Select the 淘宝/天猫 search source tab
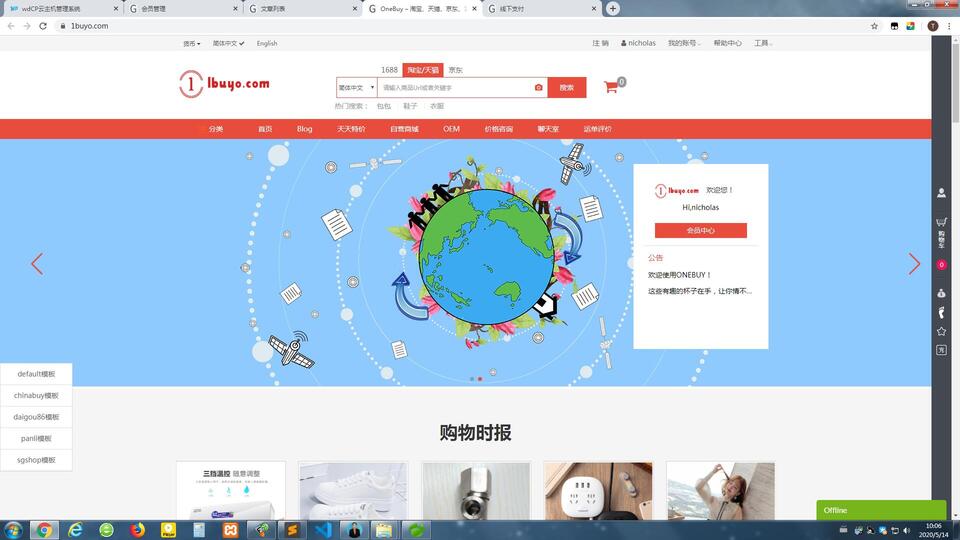 pos(423,70)
